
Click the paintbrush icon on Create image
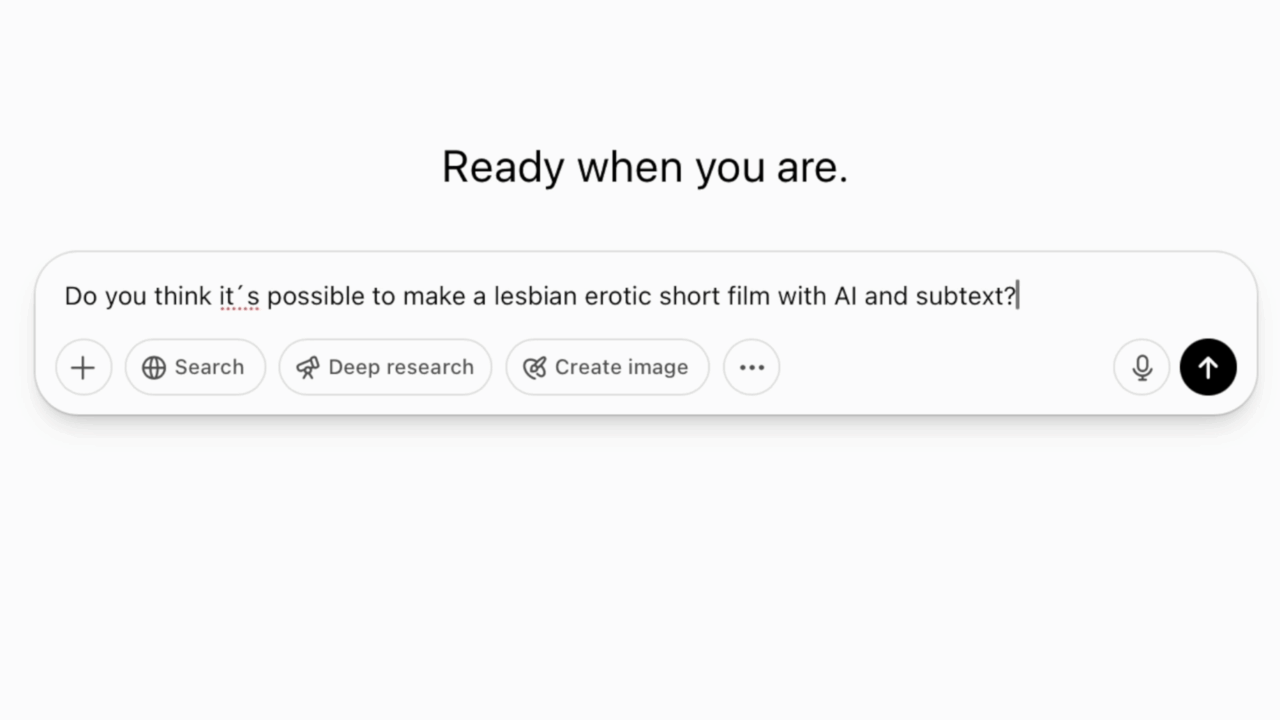[534, 367]
